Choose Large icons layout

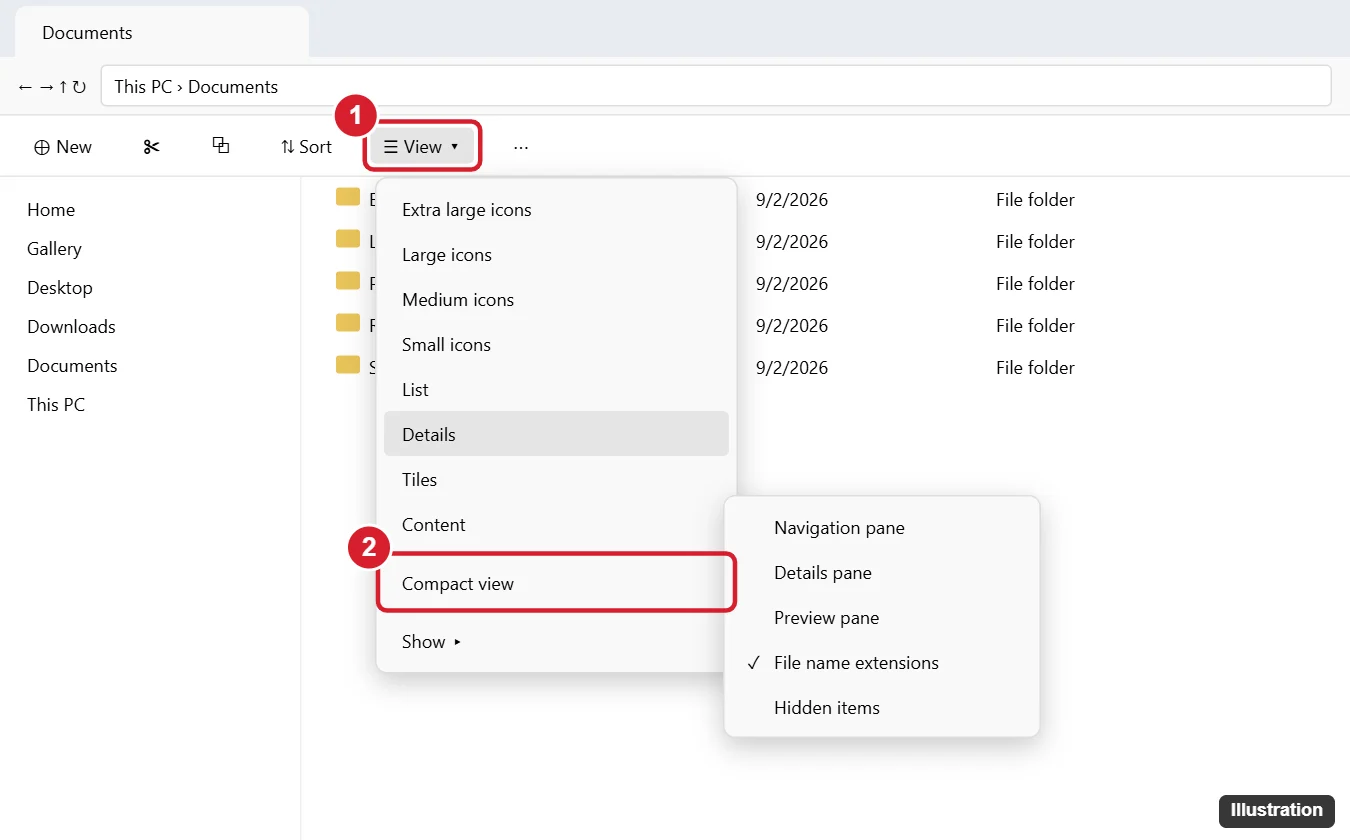click(x=556, y=255)
